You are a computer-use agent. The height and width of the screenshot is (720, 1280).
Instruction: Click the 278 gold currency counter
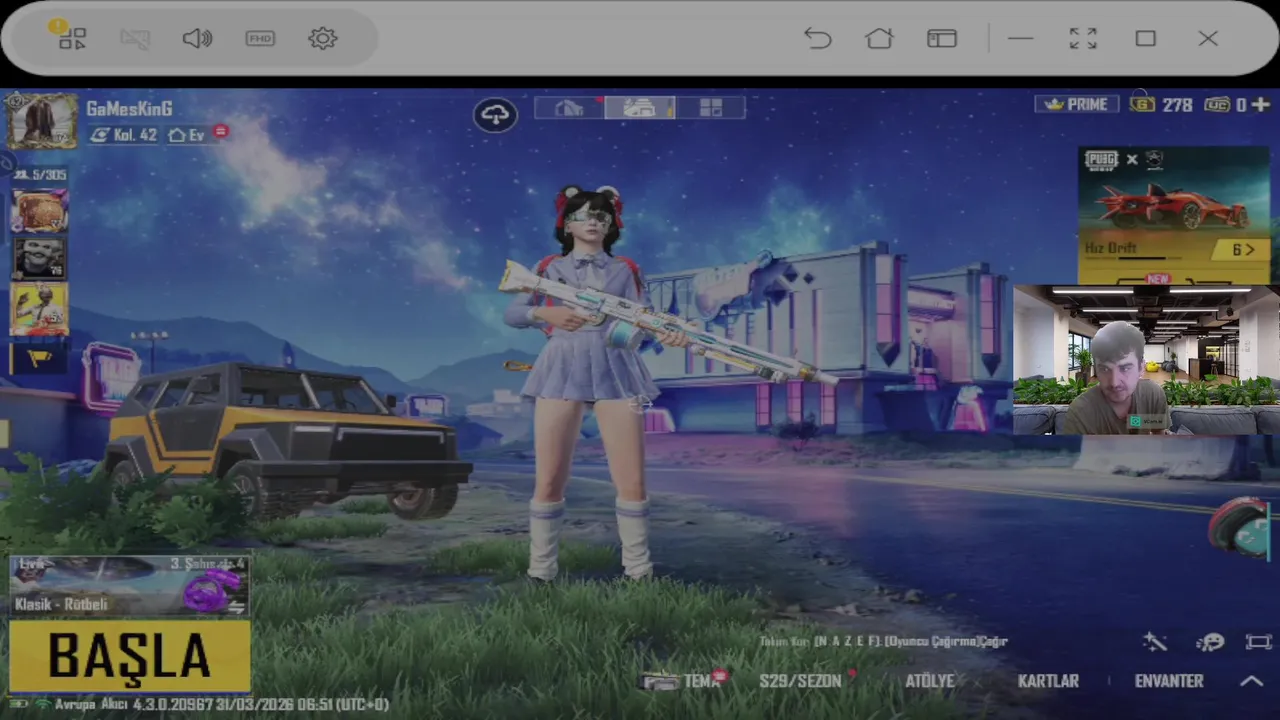point(1163,104)
